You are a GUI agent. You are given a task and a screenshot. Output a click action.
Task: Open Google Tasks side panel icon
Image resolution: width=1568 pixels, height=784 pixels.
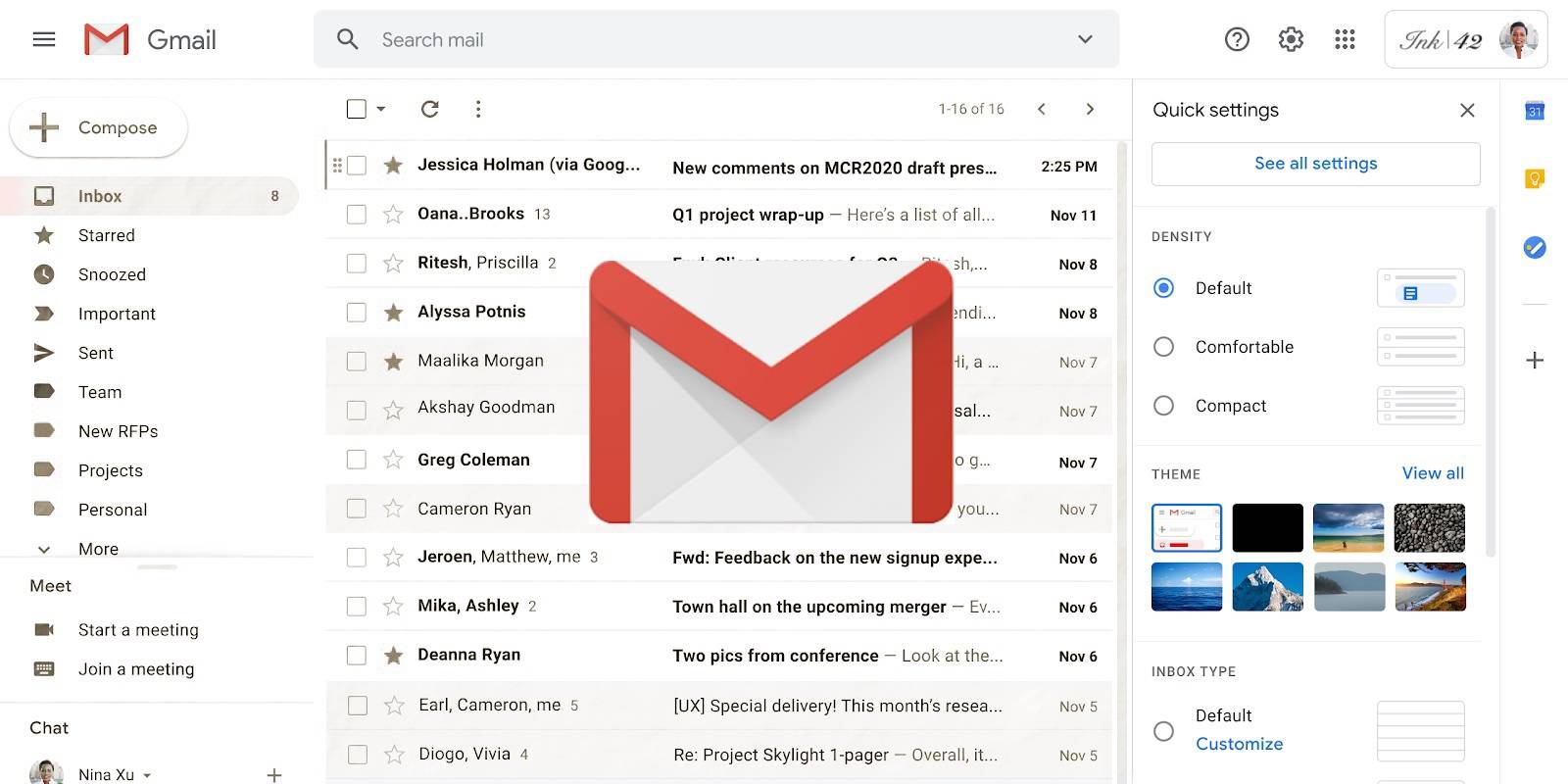point(1535,247)
